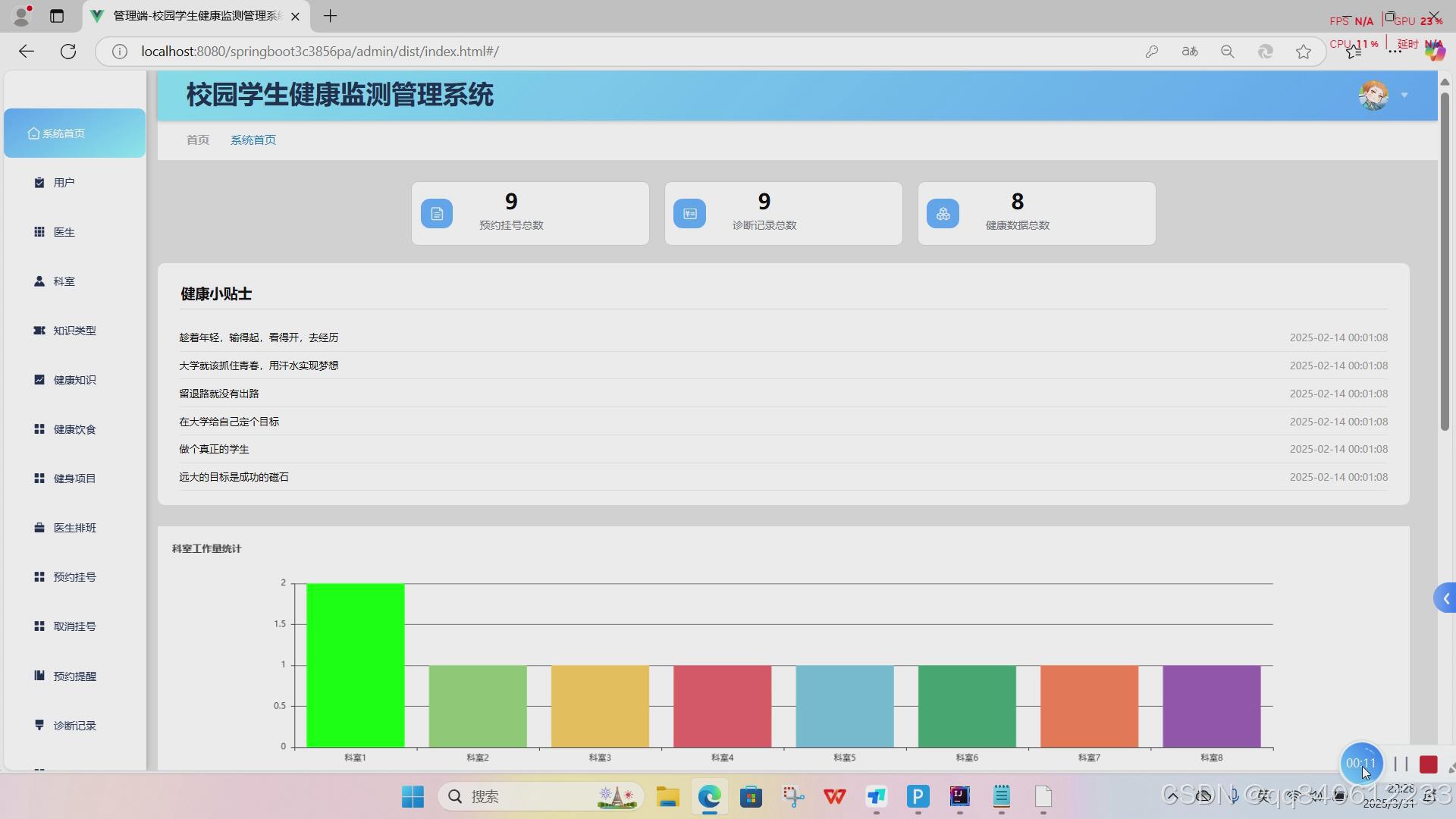Image resolution: width=1456 pixels, height=819 pixels.
Task: Click the 首页 breadcrumb link
Action: pos(197,140)
